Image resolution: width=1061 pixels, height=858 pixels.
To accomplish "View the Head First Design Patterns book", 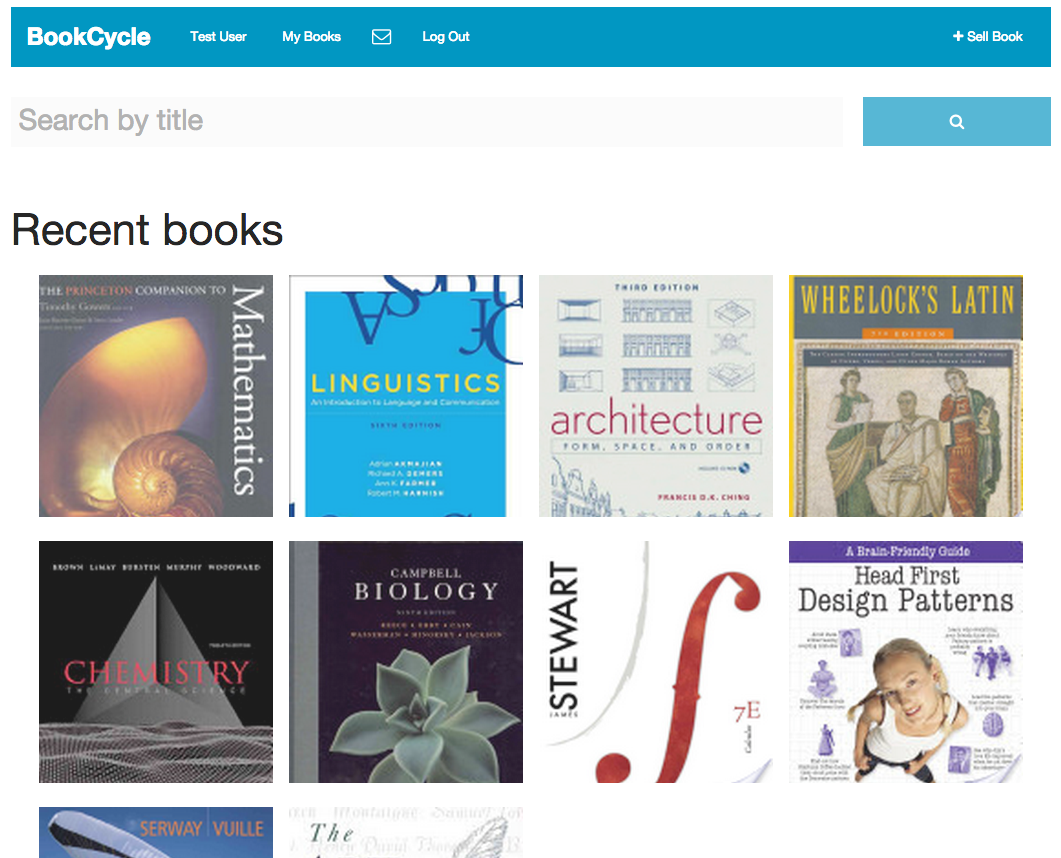I will pos(905,662).
